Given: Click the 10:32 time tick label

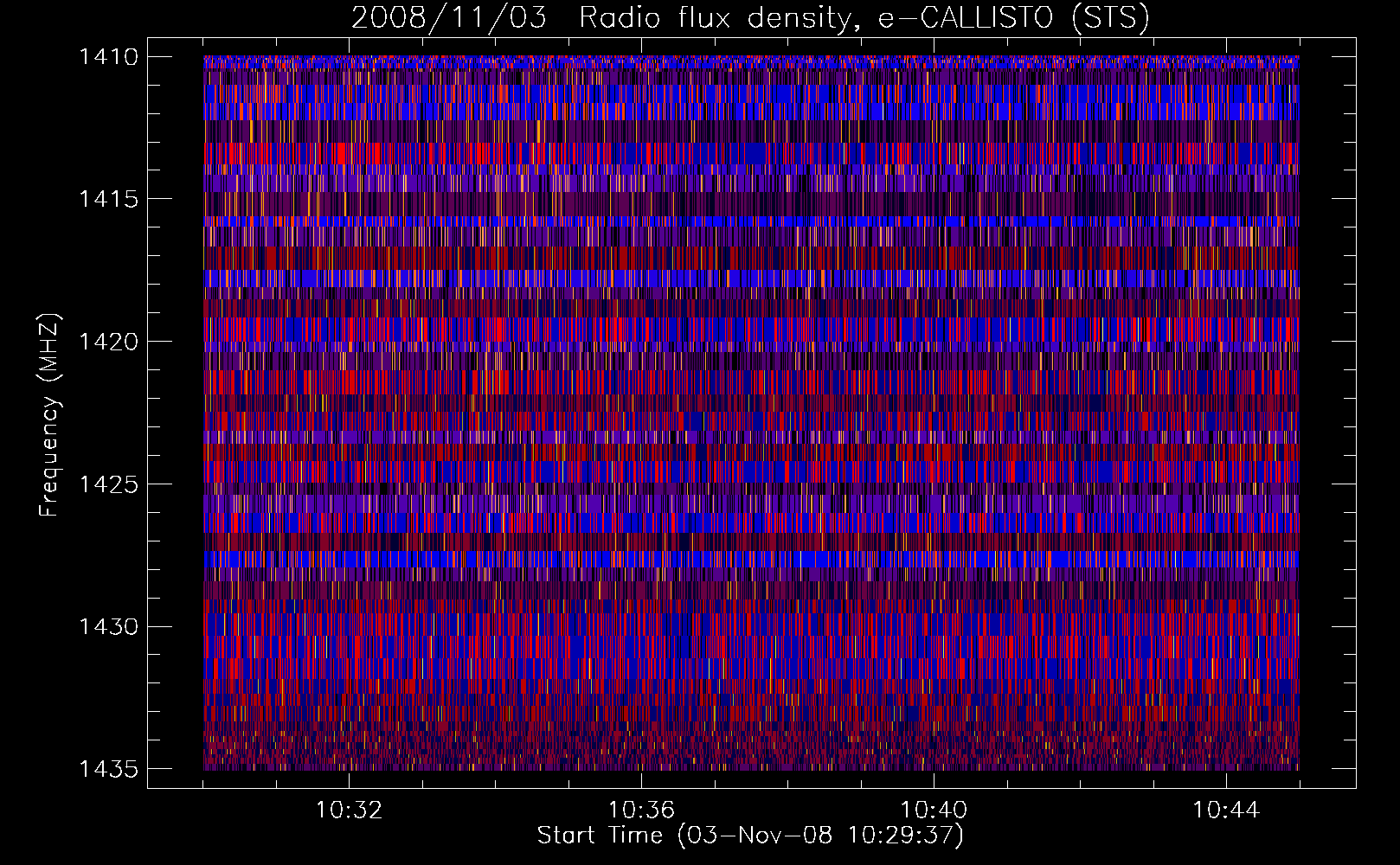Looking at the screenshot, I should 349,811.
